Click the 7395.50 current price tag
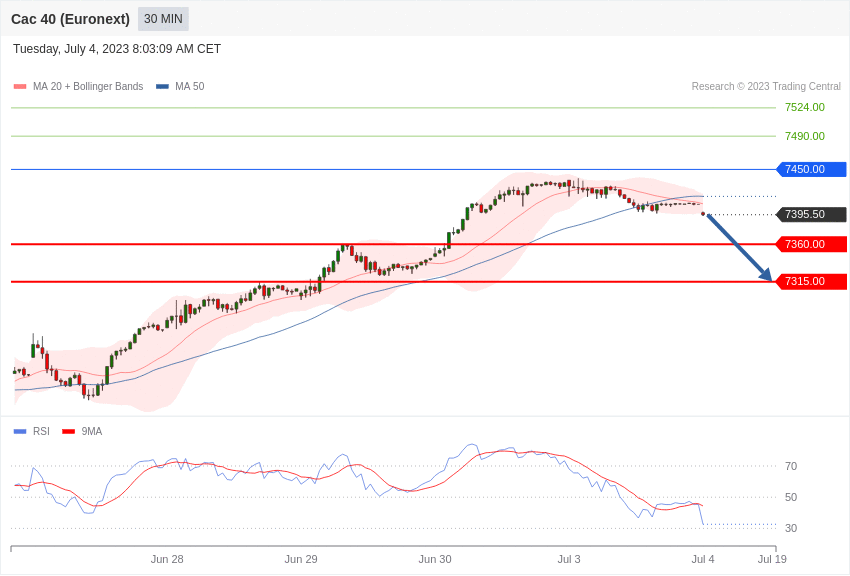Image resolution: width=850 pixels, height=576 pixels. [x=812, y=215]
